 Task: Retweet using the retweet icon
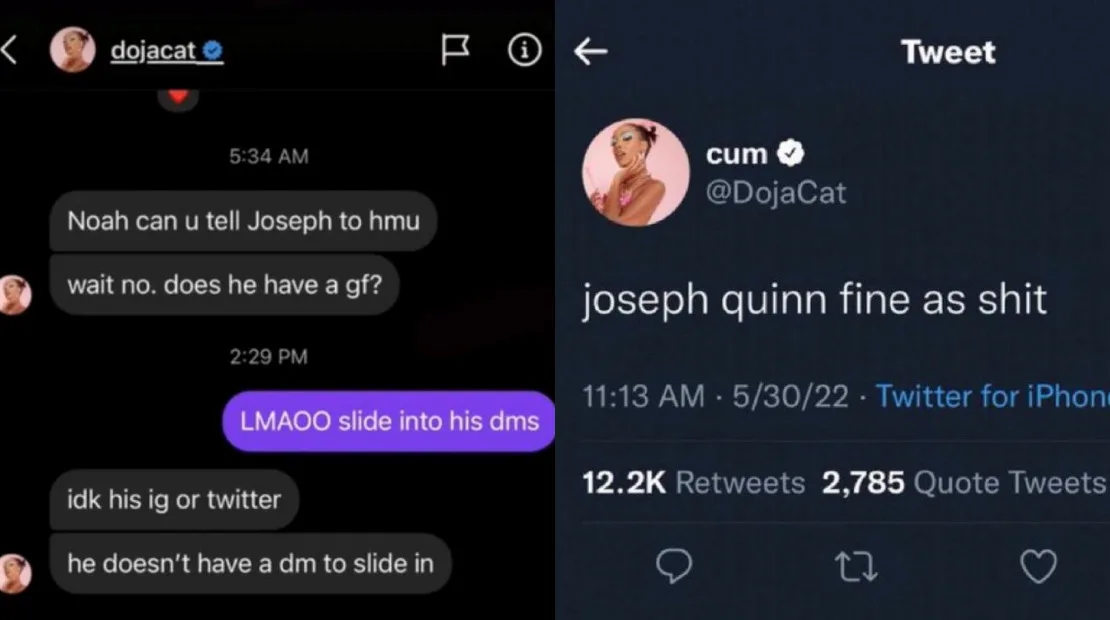click(x=856, y=567)
